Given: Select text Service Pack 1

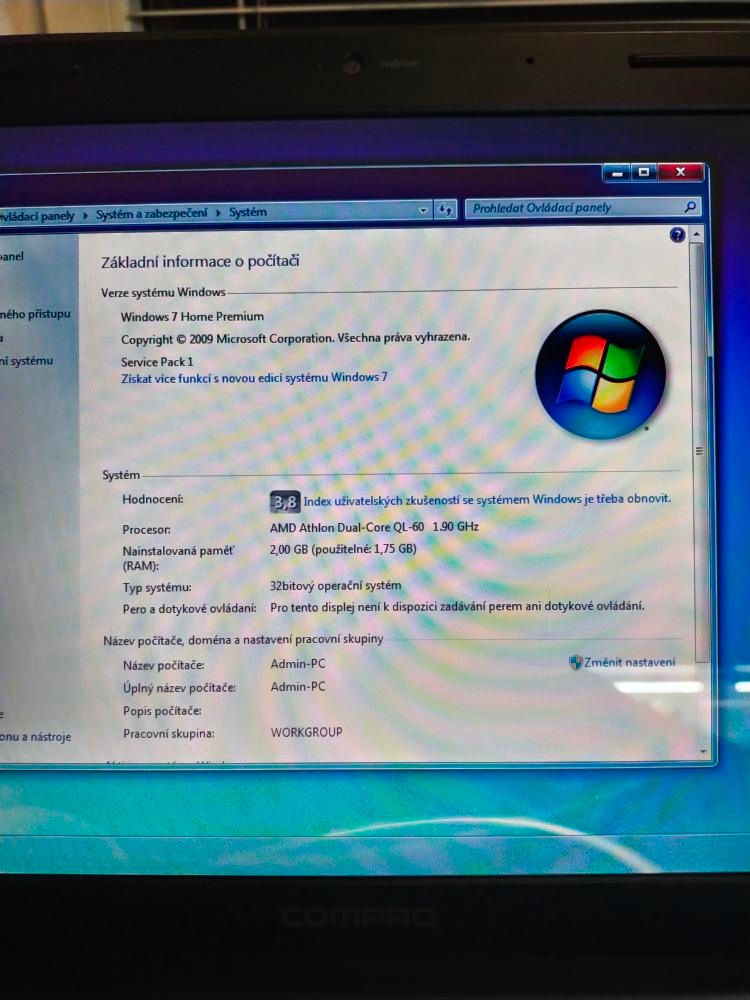Looking at the screenshot, I should [x=157, y=362].
